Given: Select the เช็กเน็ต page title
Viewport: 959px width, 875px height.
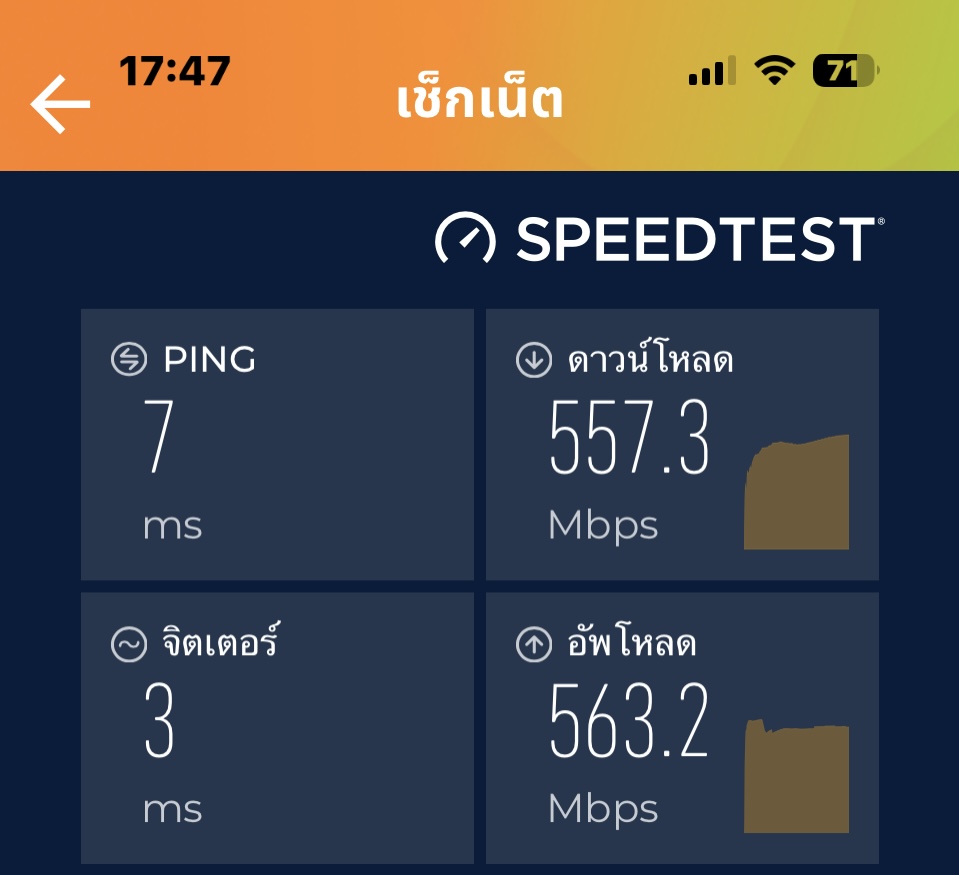Looking at the screenshot, I should 480,98.
